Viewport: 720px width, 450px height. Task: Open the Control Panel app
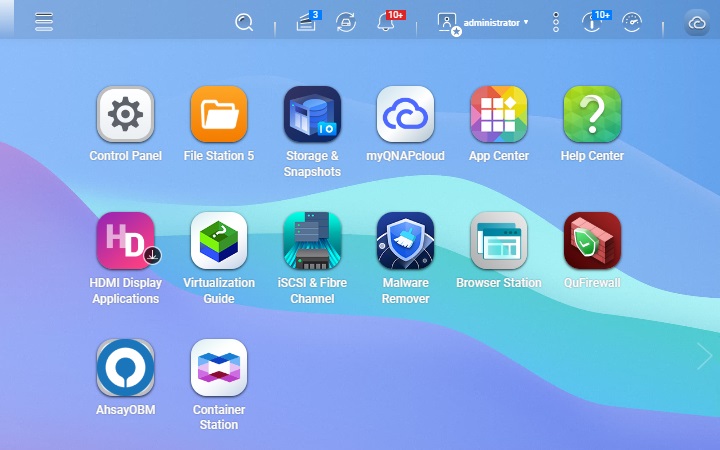pyautogui.click(x=125, y=115)
